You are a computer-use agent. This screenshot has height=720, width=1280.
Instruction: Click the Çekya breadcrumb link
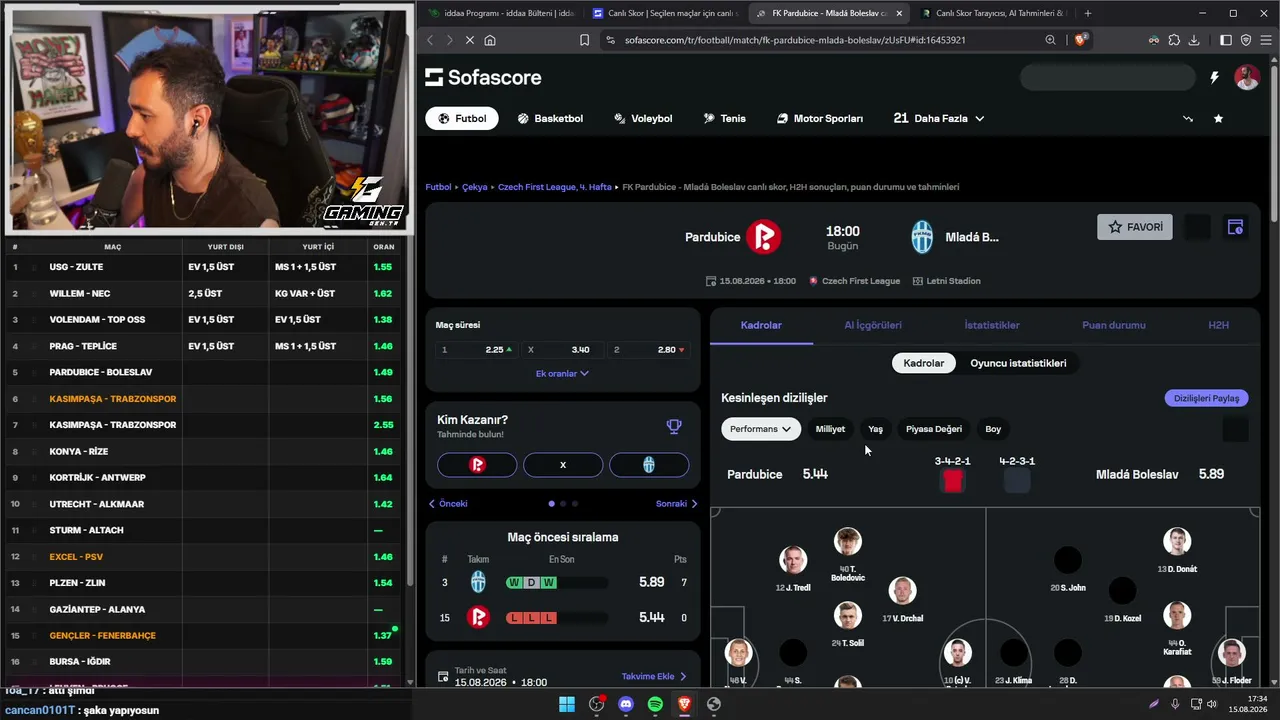(474, 187)
